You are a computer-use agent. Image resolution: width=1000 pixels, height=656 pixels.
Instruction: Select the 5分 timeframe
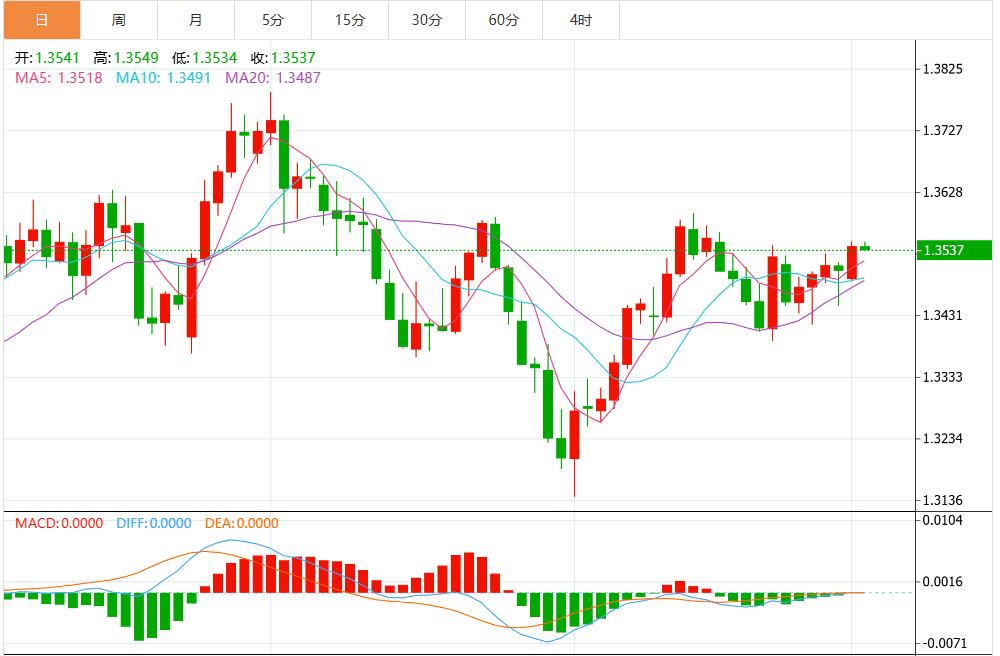tap(274, 18)
